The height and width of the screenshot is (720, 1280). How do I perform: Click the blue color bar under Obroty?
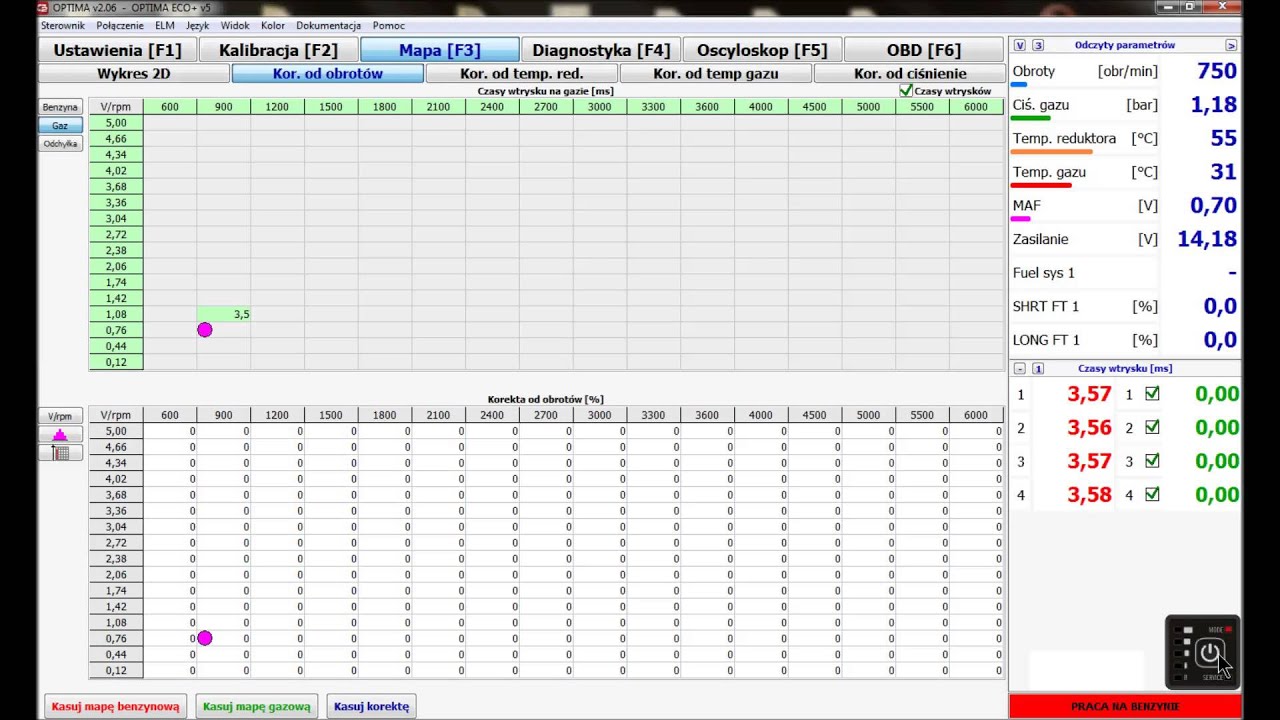(1019, 86)
